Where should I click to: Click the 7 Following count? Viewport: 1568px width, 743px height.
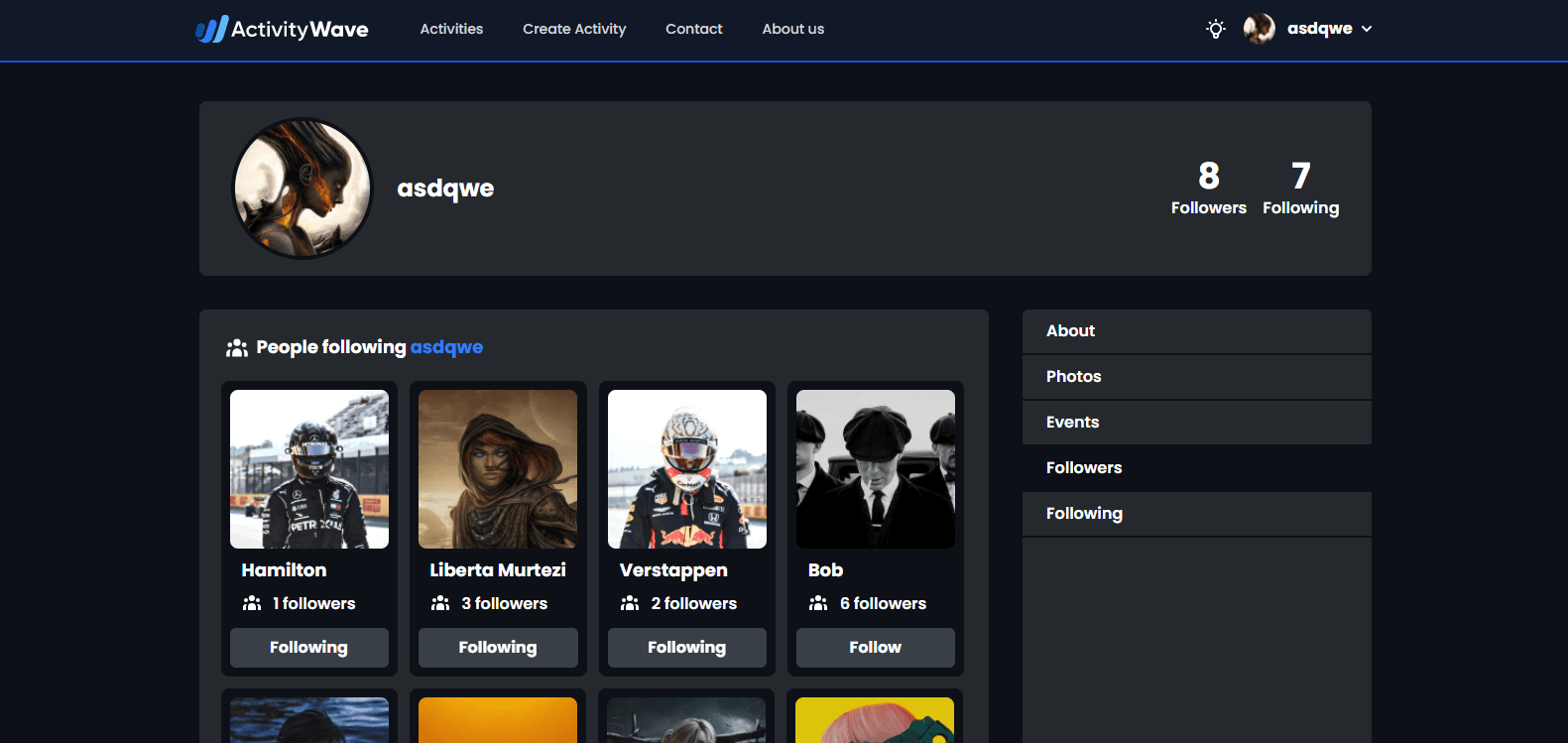click(x=1301, y=188)
